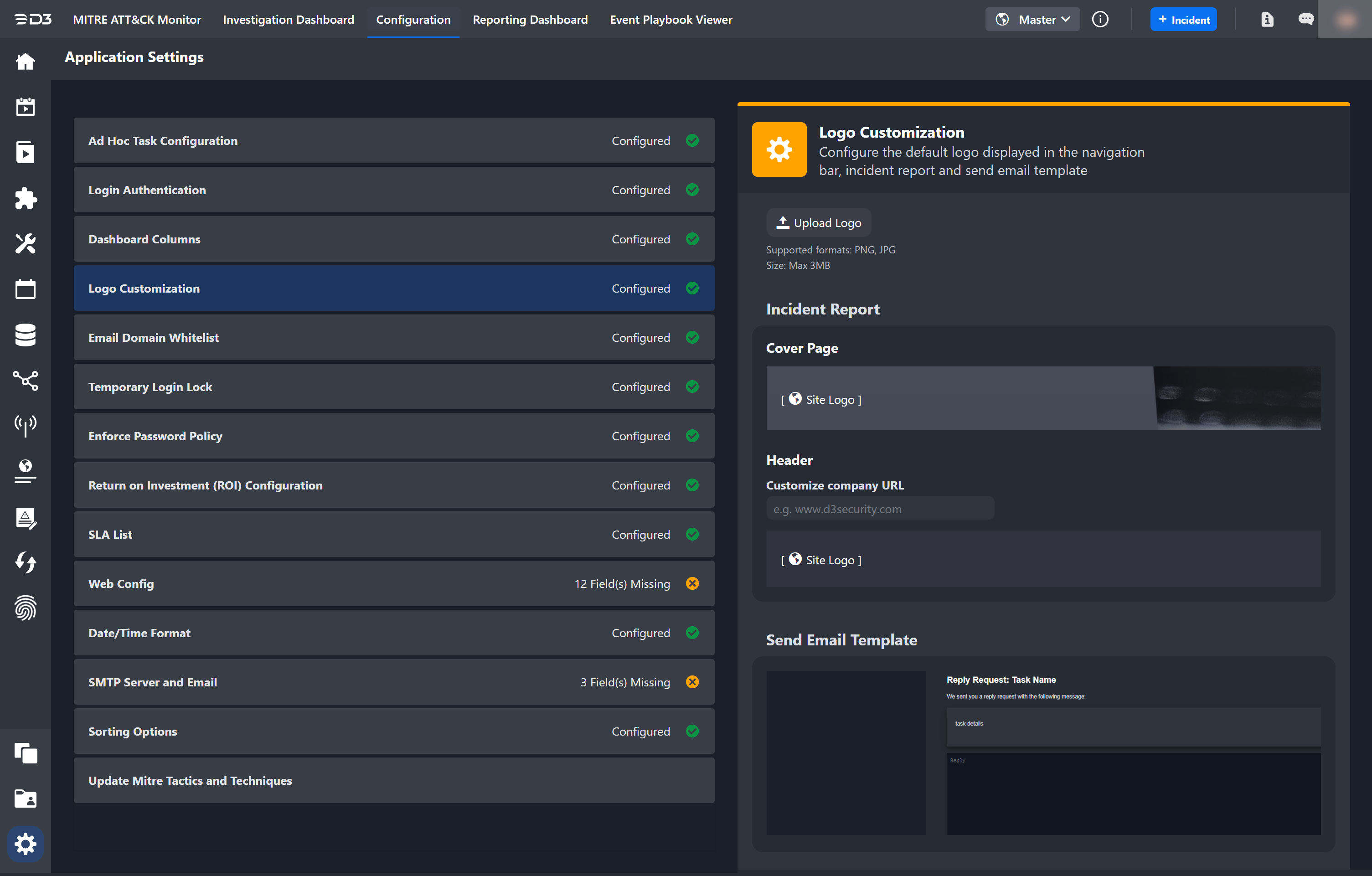Click the Upload Logo button
Image resolution: width=1372 pixels, height=876 pixels.
point(818,223)
